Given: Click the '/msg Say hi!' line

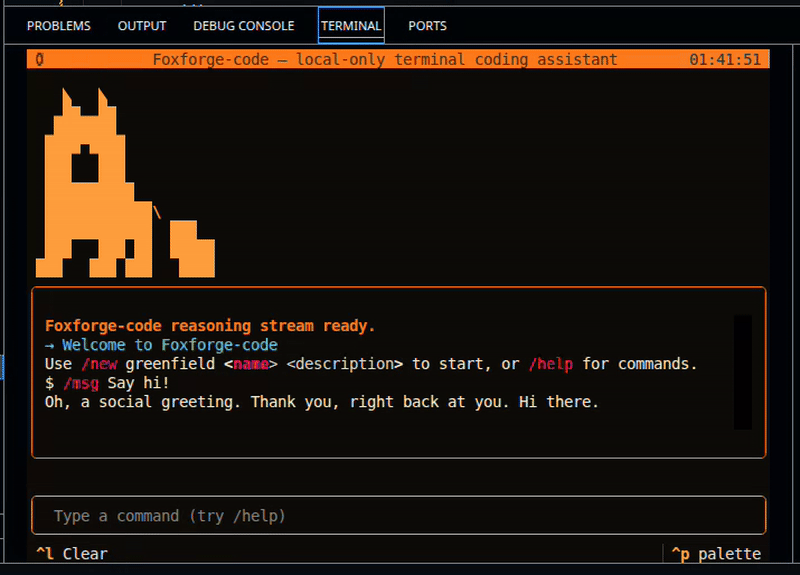Looking at the screenshot, I should tap(107, 383).
